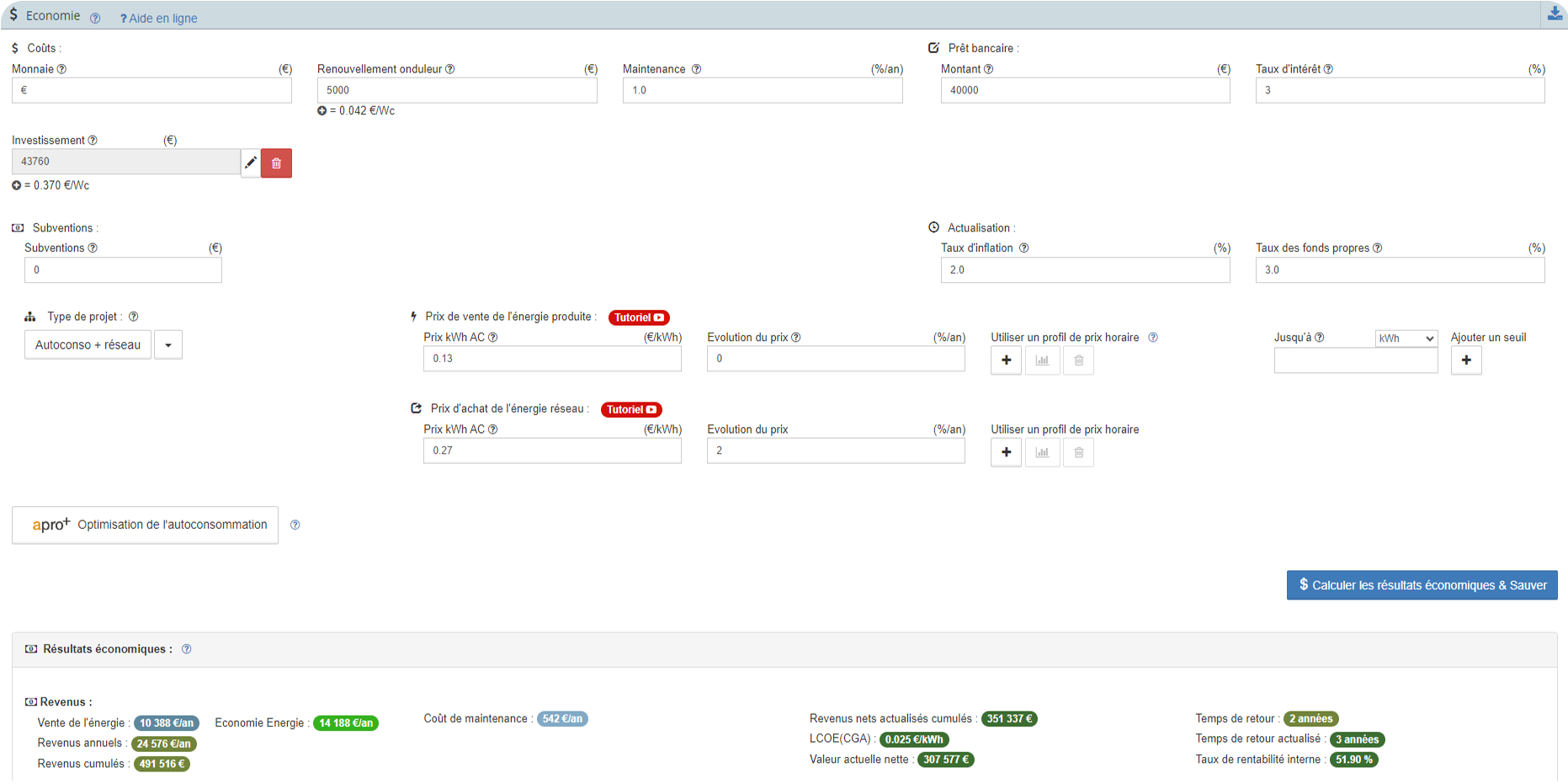1568x784 pixels.
Task: Click help icon beside Taux des fonds propres
Action: 1377,248
